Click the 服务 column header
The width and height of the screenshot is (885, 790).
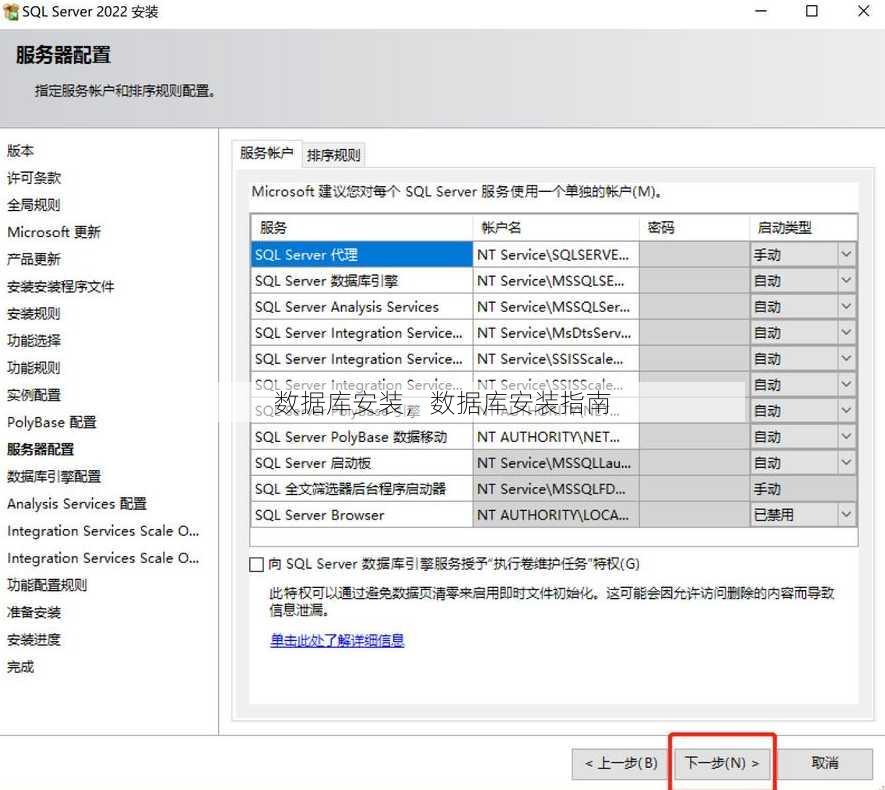click(x=361, y=227)
